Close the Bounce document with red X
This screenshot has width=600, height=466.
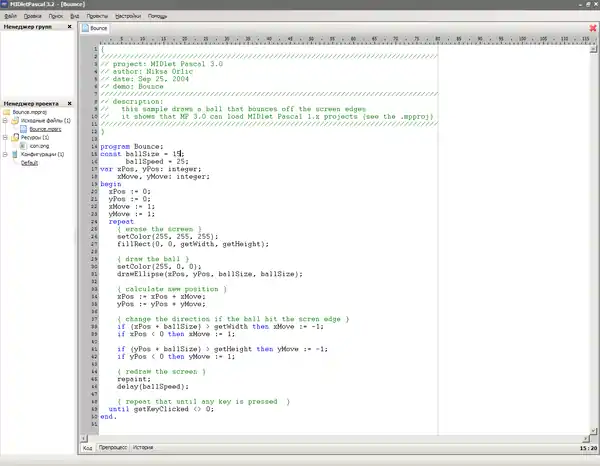[x=592, y=30]
